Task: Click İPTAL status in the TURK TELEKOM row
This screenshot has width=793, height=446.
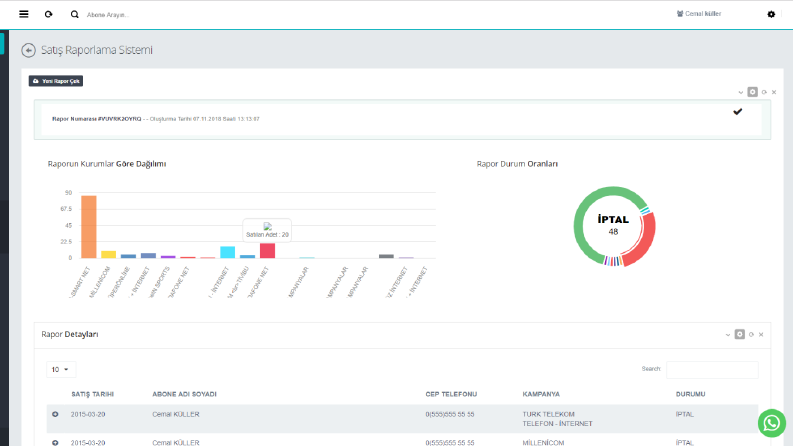Action: 685,414
